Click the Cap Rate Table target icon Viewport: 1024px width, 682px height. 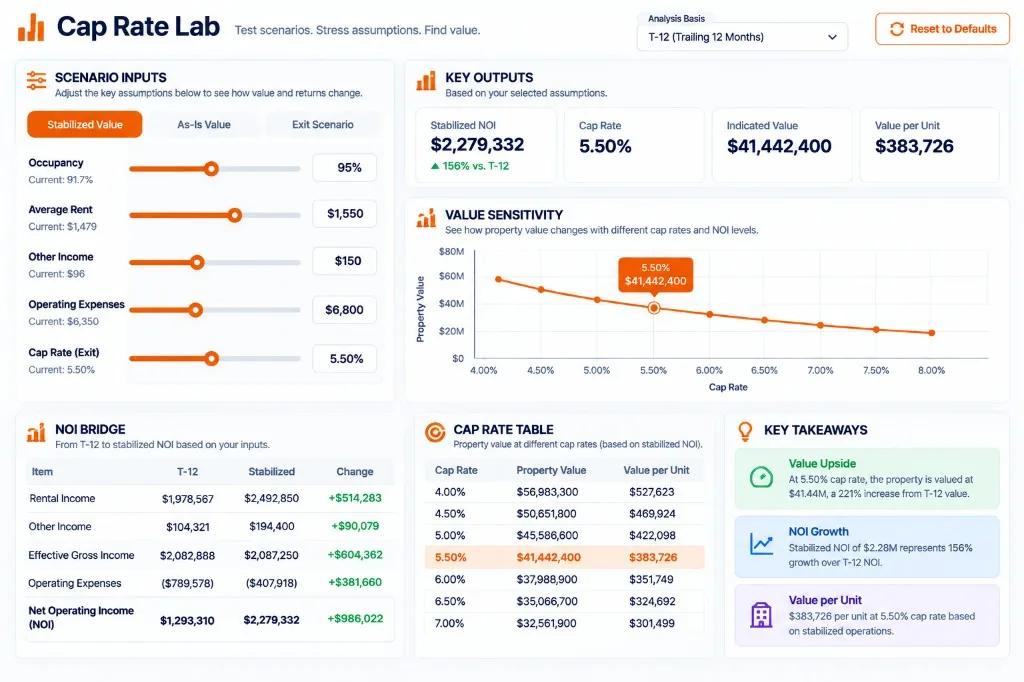pos(435,432)
